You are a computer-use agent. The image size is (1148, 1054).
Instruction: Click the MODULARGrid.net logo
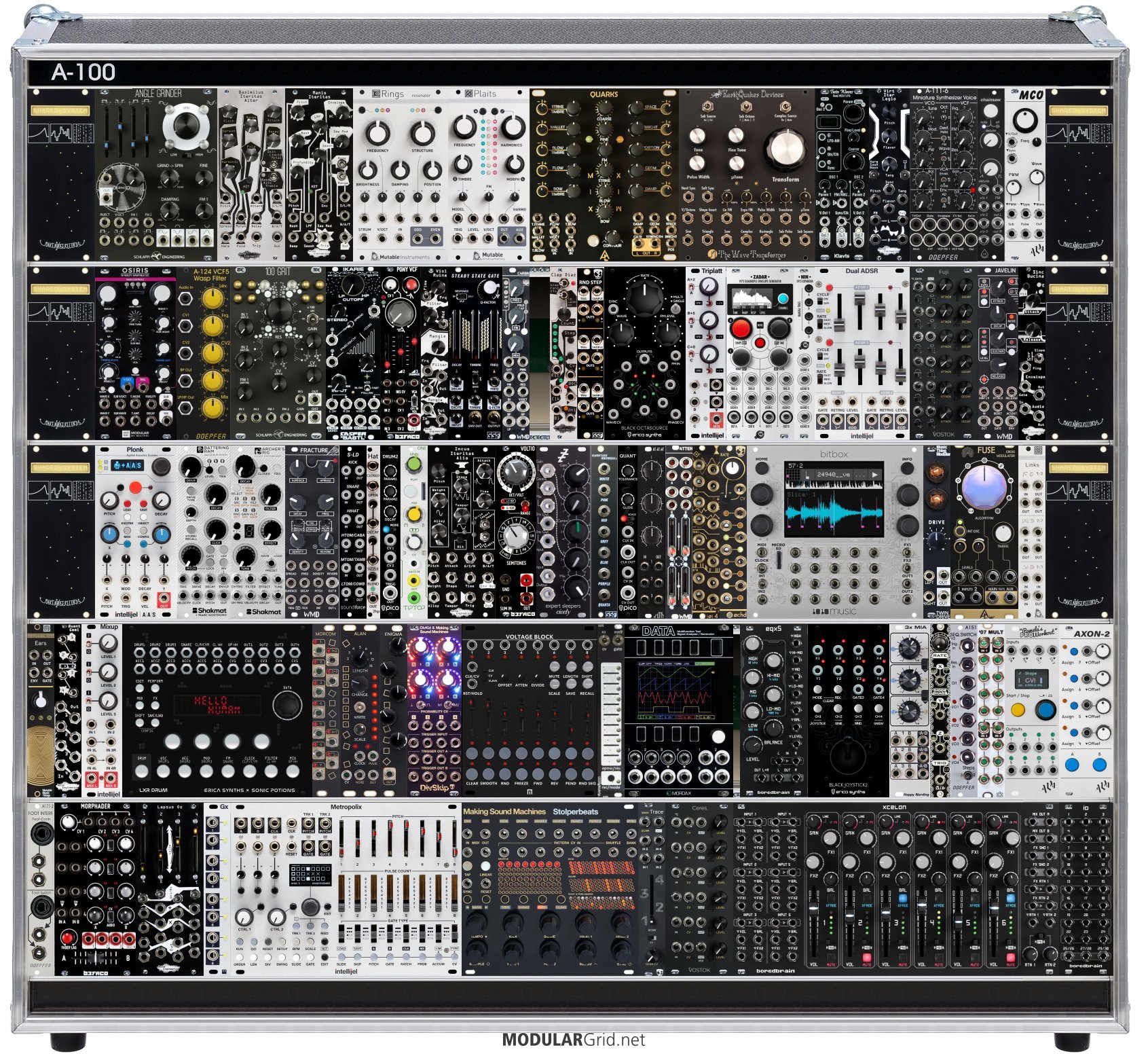[x=574, y=1040]
